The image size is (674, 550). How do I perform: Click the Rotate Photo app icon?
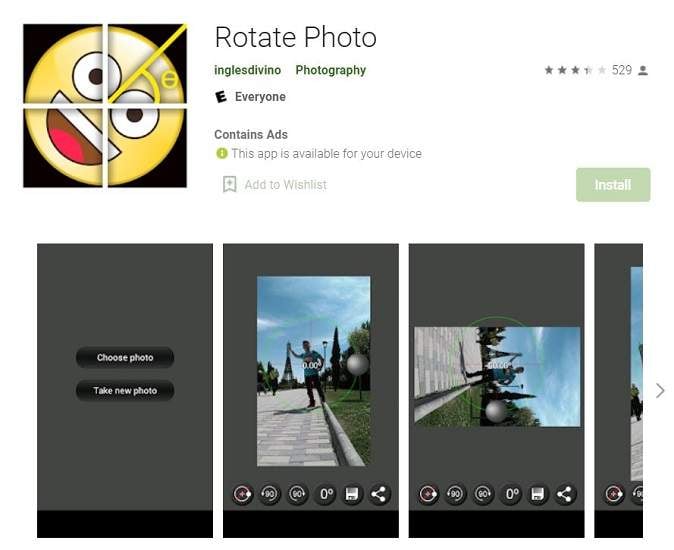[x=105, y=105]
